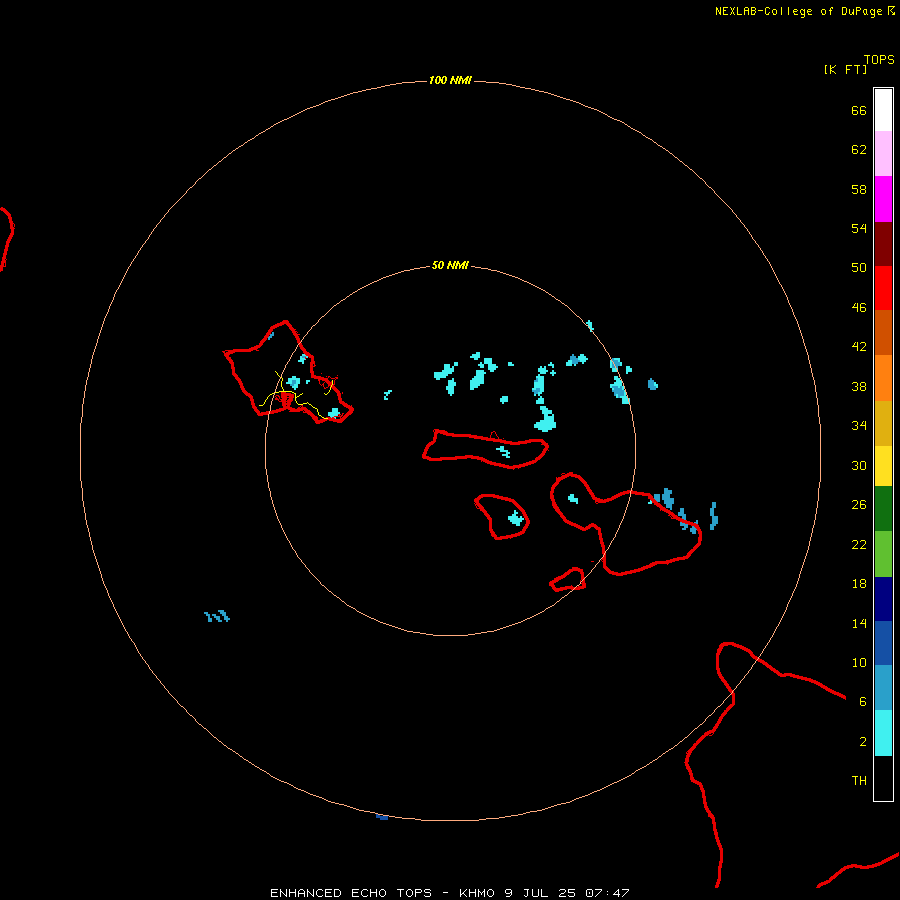This screenshot has width=900, height=900.
Task: Click the dark blue echo on 100 NMI ring bottom
Action: [382, 817]
